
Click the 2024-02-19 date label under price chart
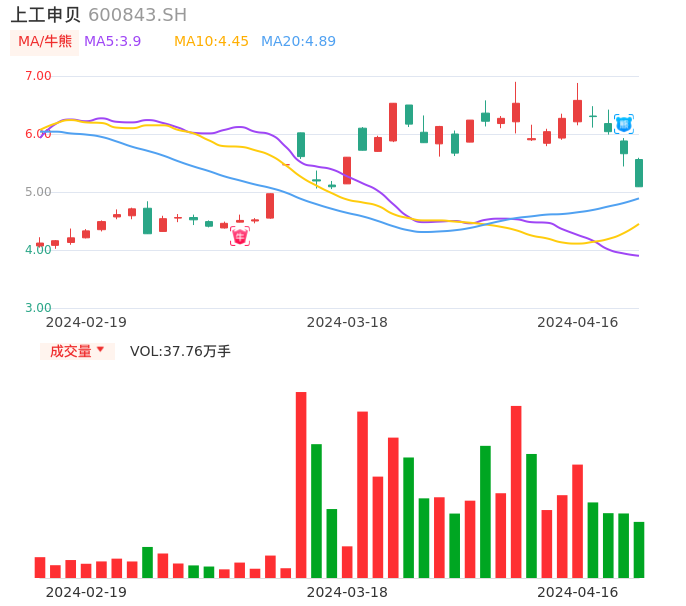(x=86, y=322)
